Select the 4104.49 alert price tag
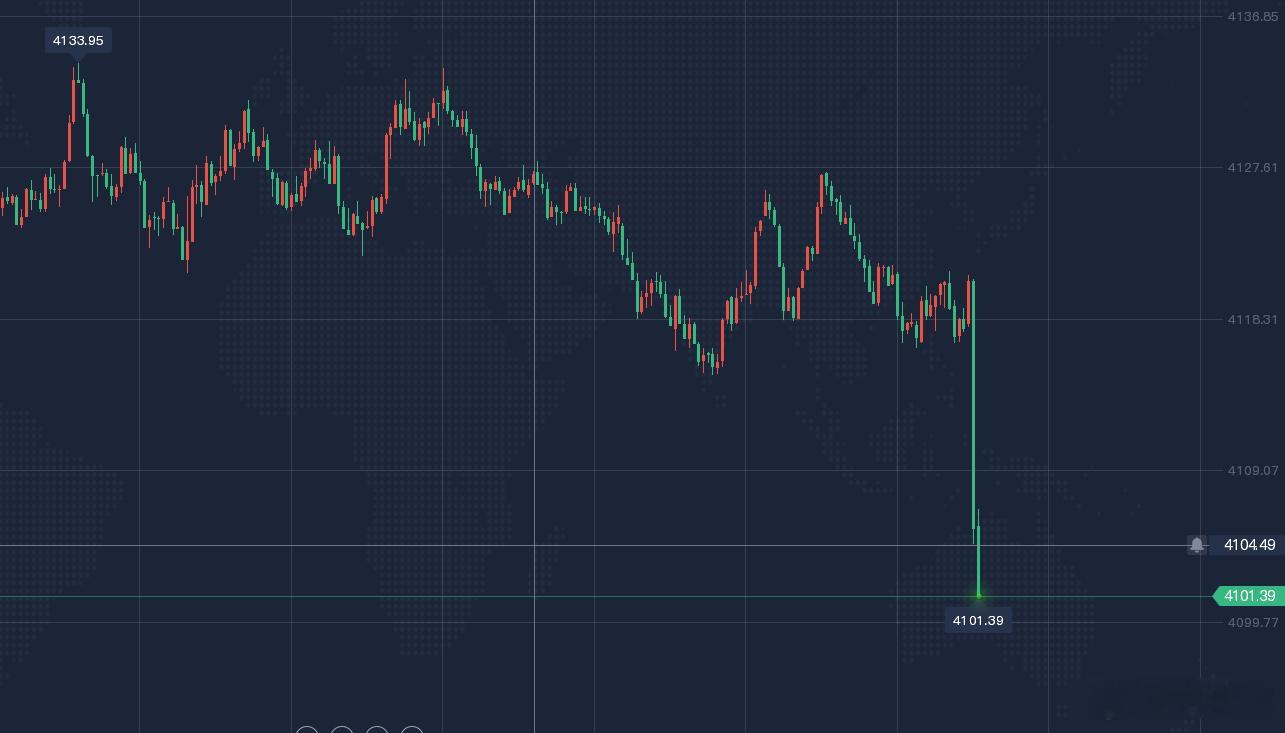Screen dimensions: 1285x733 coord(1249,545)
